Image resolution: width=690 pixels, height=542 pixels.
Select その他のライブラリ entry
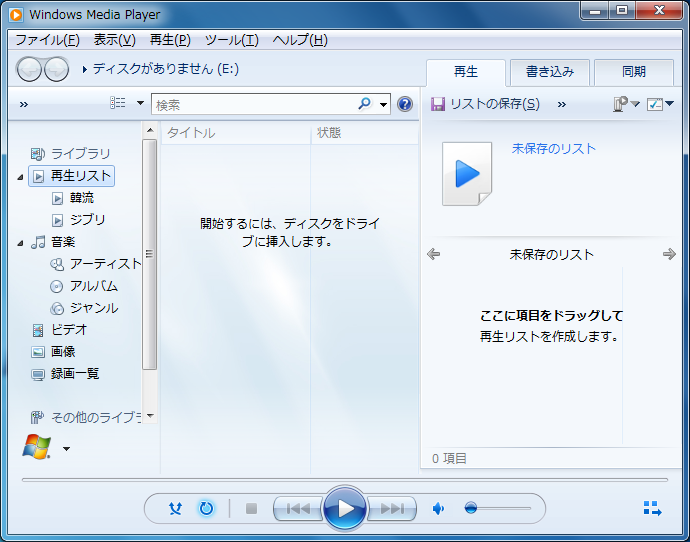[x=86, y=417]
